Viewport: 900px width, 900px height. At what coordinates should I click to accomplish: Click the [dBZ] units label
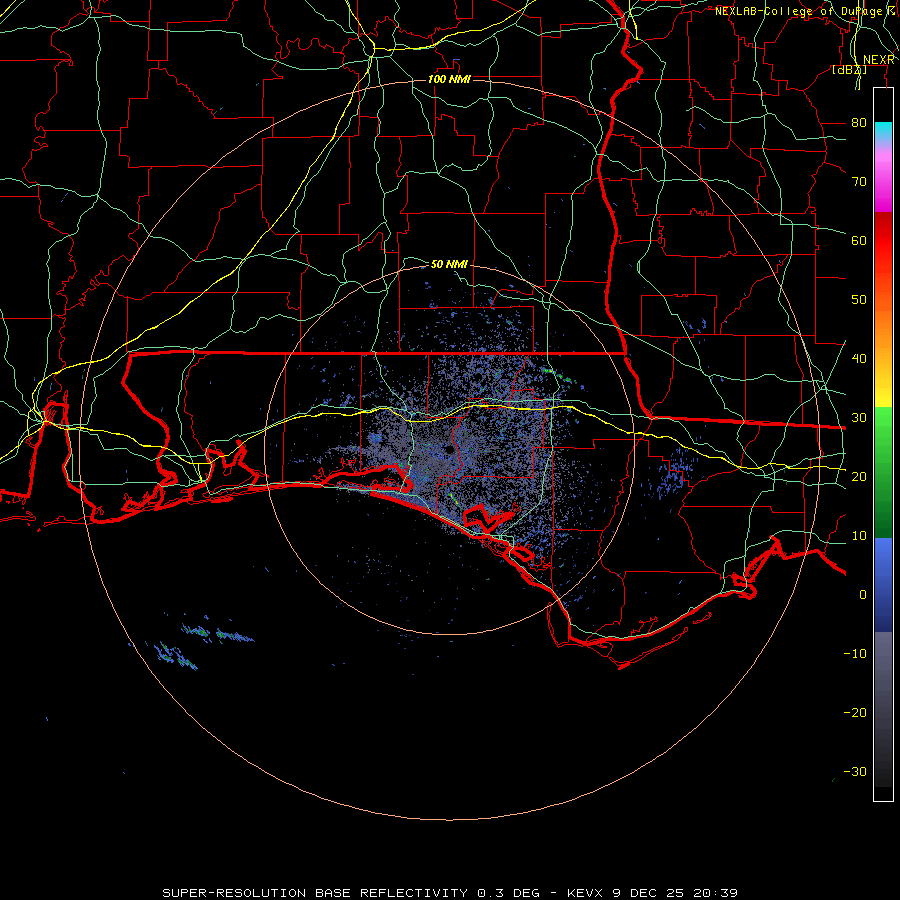point(849,70)
